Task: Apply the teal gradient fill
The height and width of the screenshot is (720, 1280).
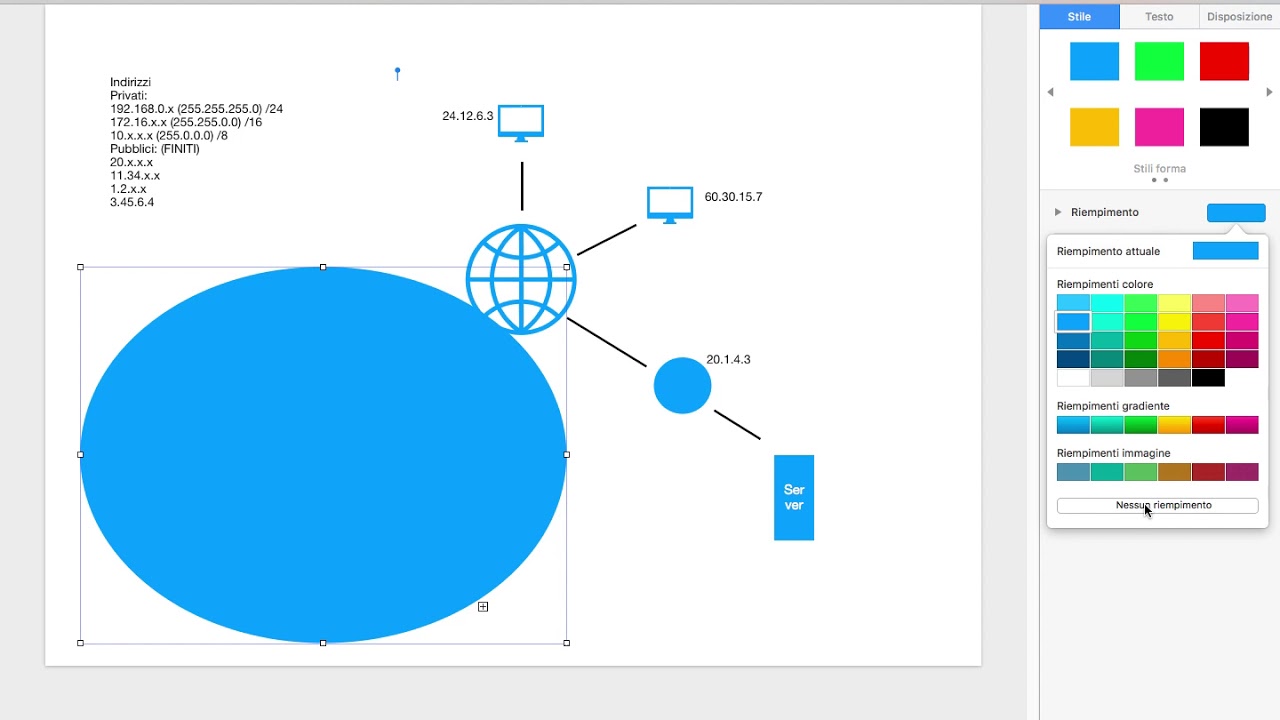Action: [x=1107, y=425]
